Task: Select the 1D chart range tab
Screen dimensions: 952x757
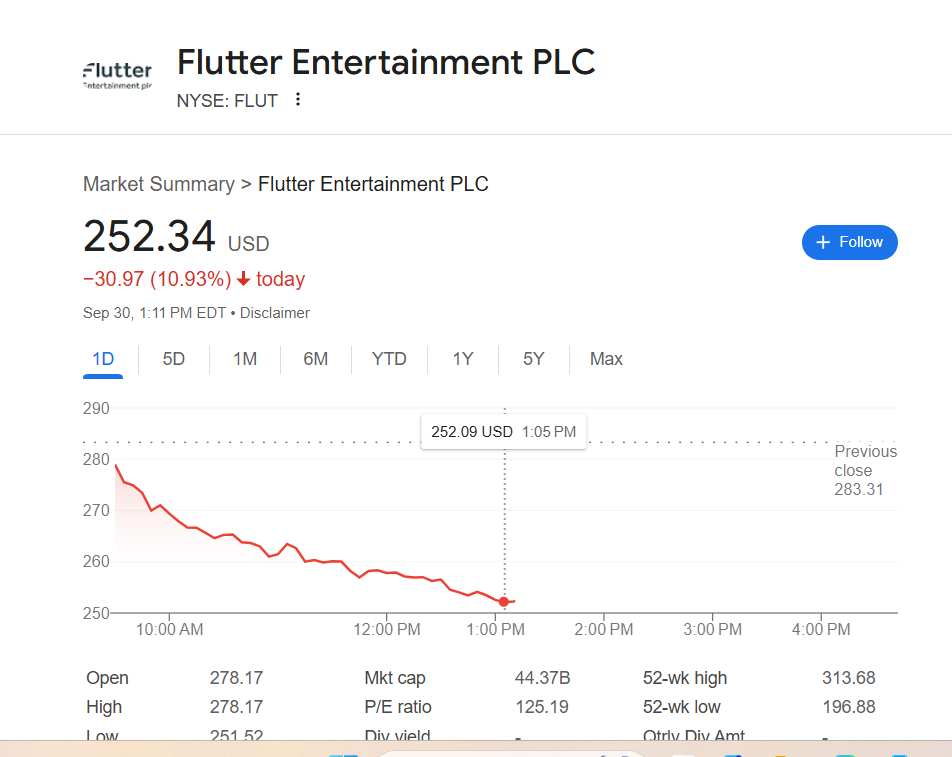Action: pos(103,359)
